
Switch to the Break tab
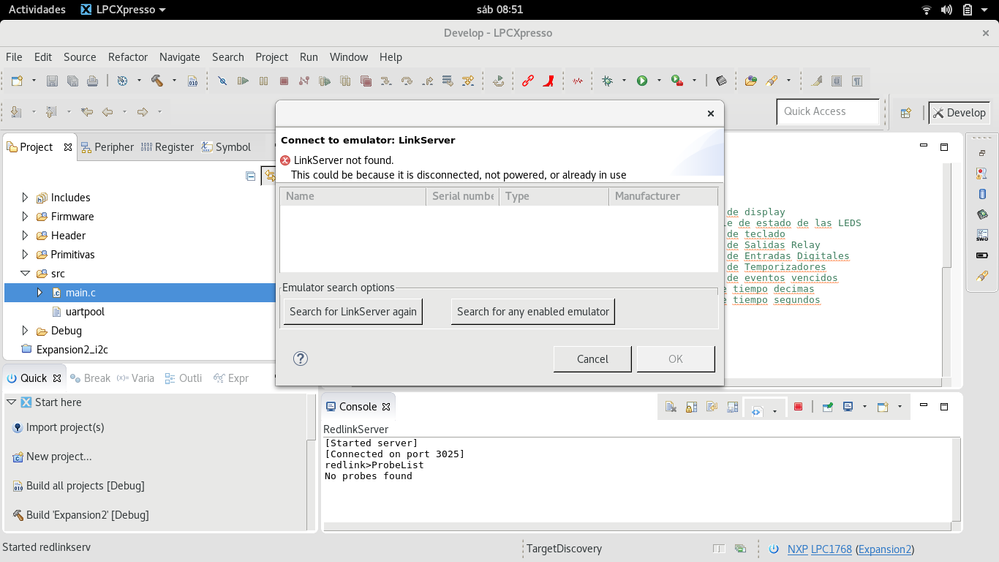coord(90,378)
